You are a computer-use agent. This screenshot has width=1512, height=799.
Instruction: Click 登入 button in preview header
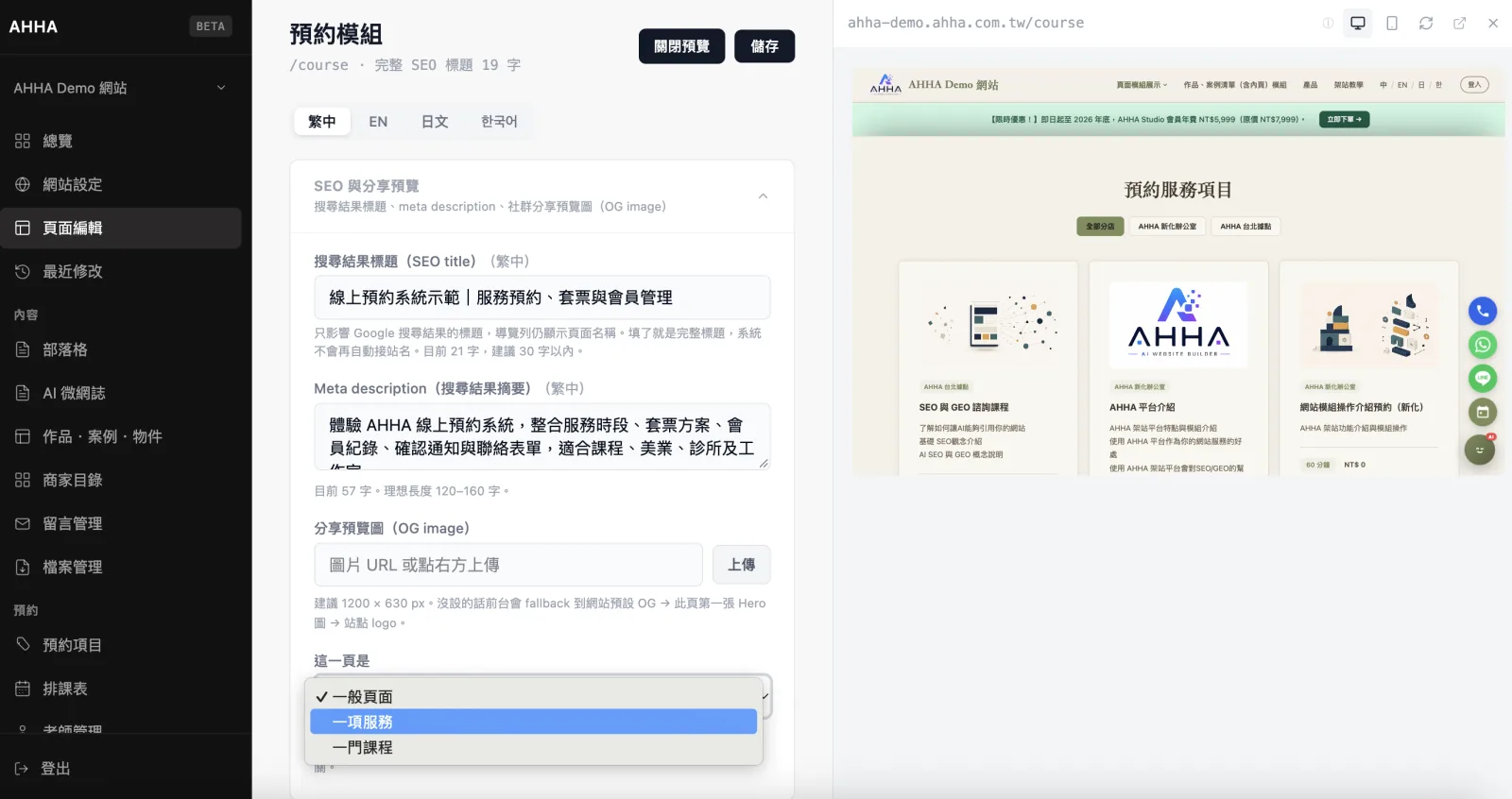1474,85
